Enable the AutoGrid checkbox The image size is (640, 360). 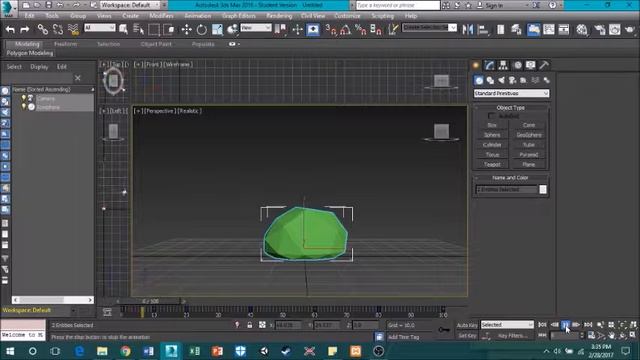pyautogui.click(x=491, y=116)
